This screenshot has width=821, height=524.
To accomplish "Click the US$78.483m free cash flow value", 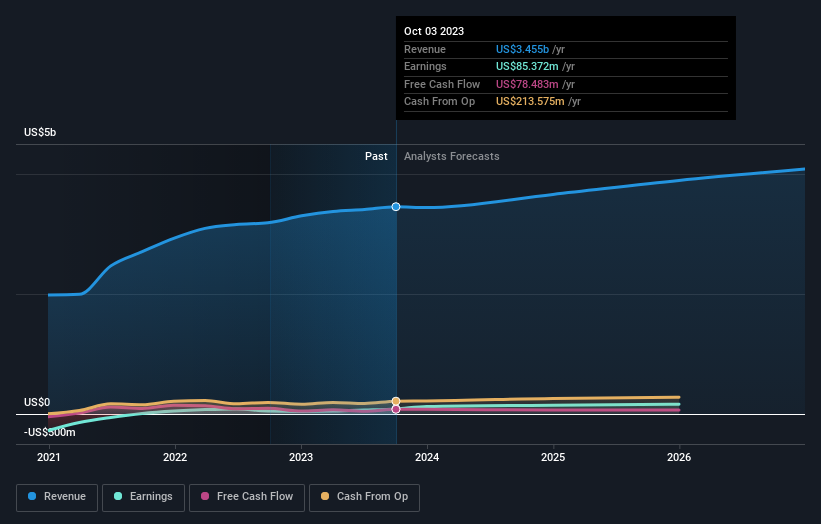I will tap(527, 84).
